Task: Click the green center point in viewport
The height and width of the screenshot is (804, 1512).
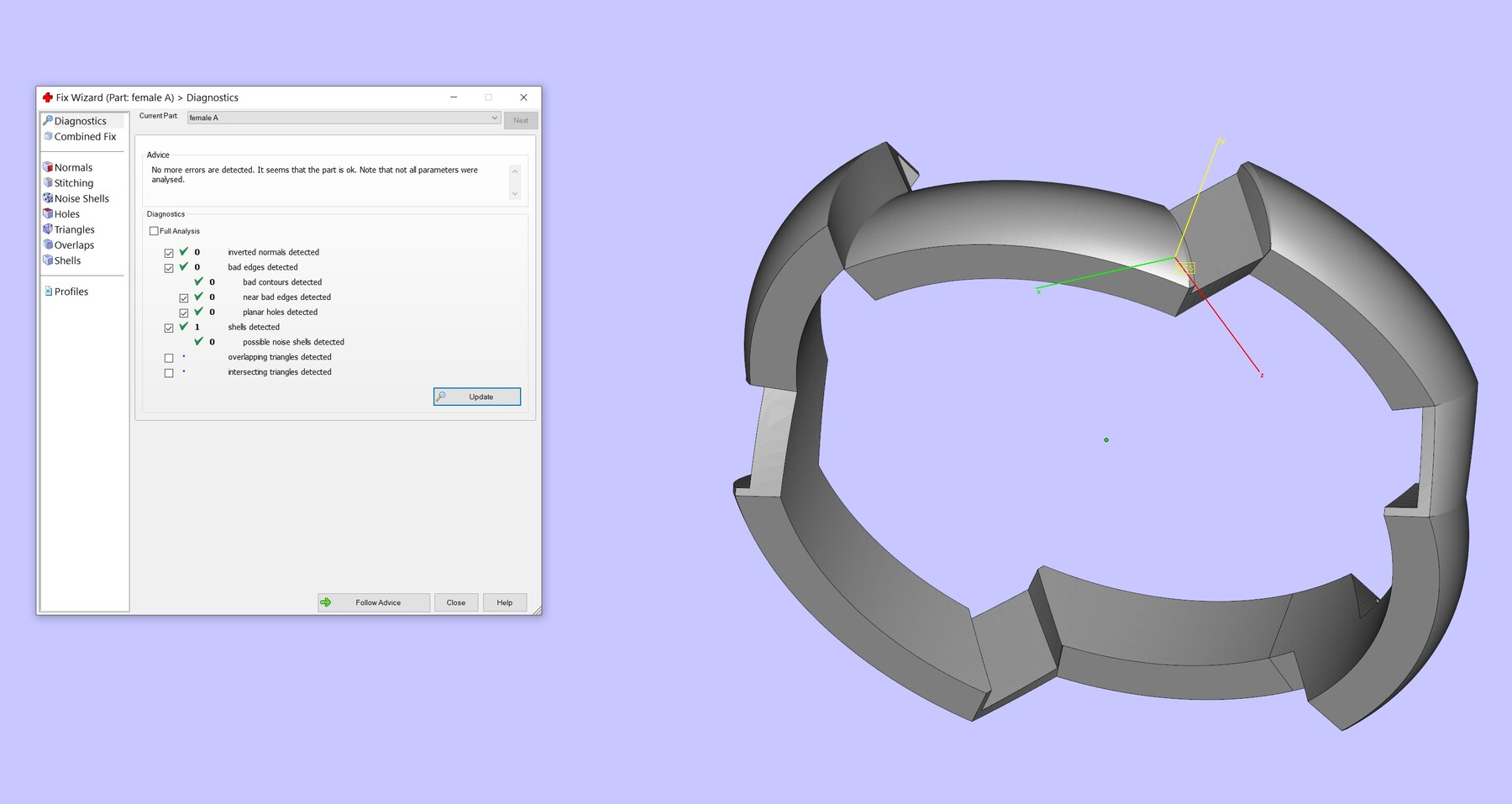Action: tap(1106, 440)
